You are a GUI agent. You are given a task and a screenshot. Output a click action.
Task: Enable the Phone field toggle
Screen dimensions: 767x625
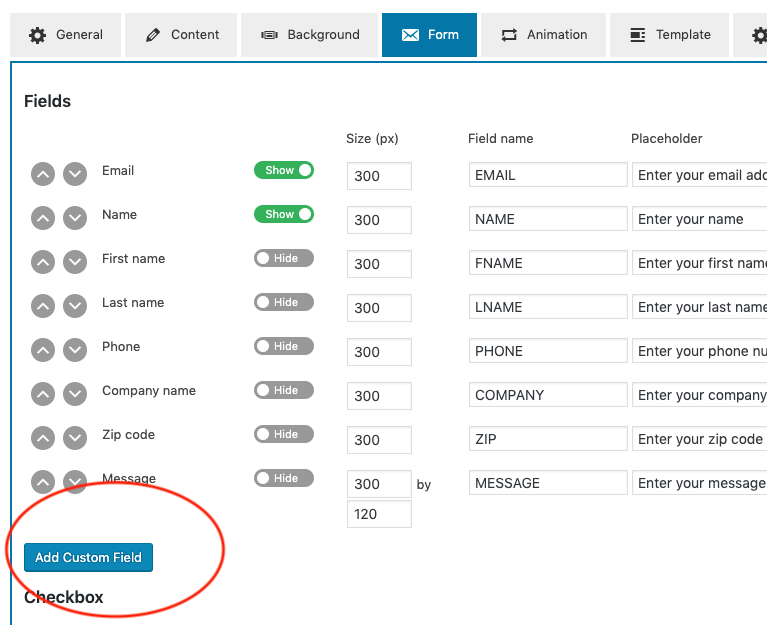coord(283,346)
